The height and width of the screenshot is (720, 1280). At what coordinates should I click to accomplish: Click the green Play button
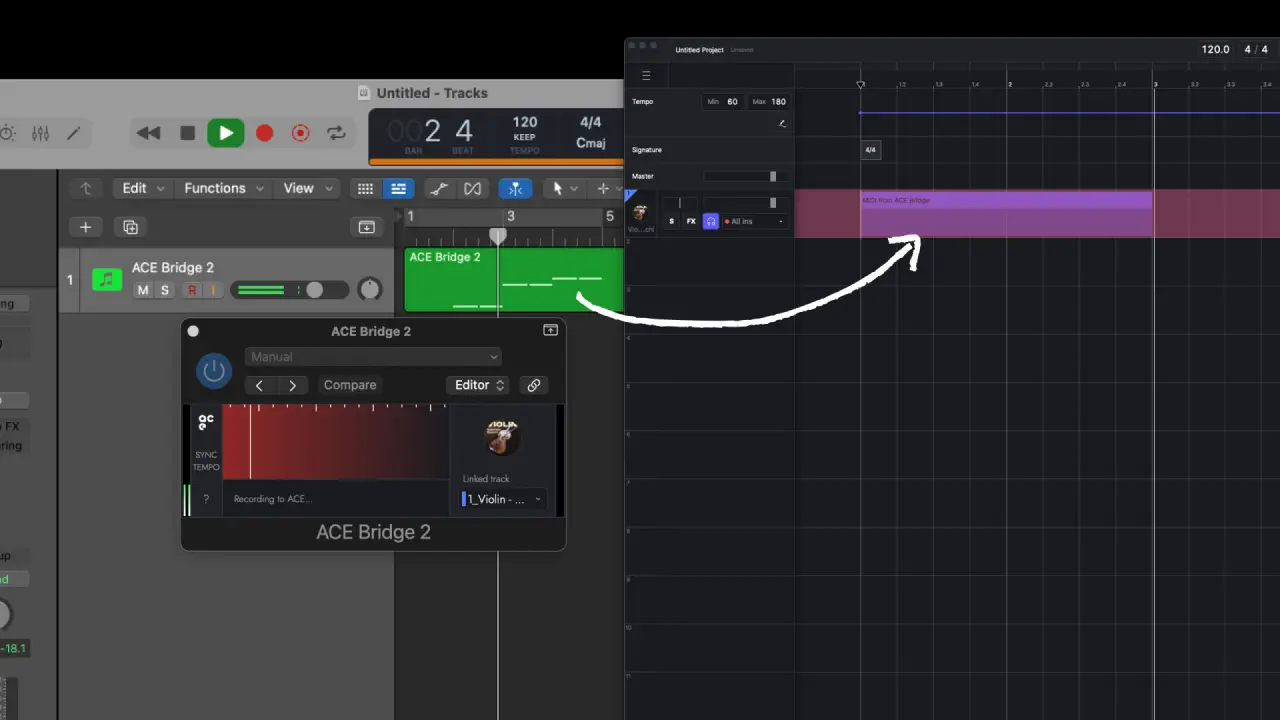226,133
